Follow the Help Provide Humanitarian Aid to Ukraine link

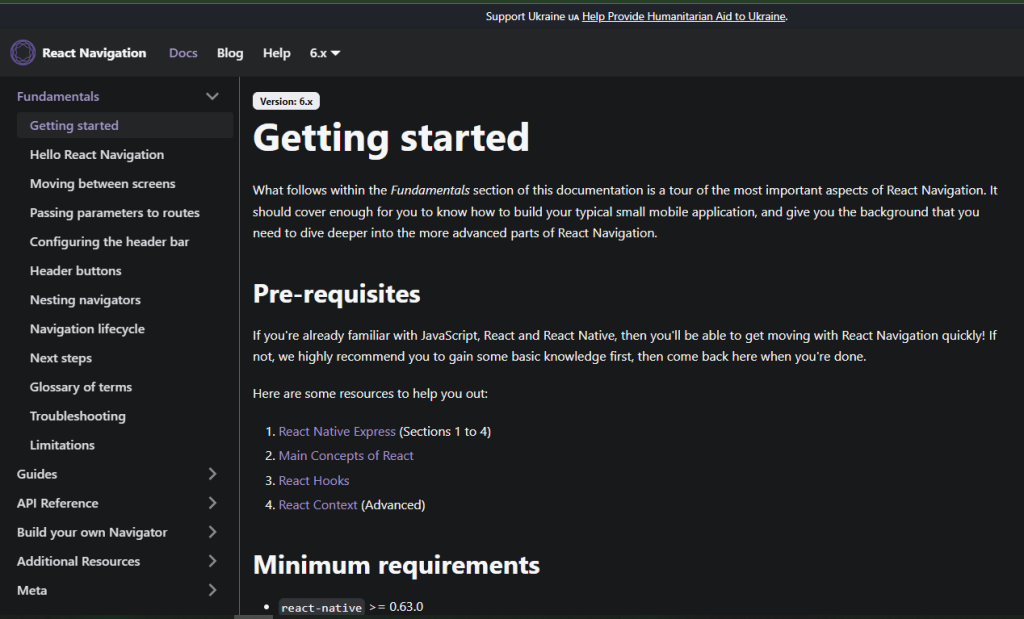683,16
